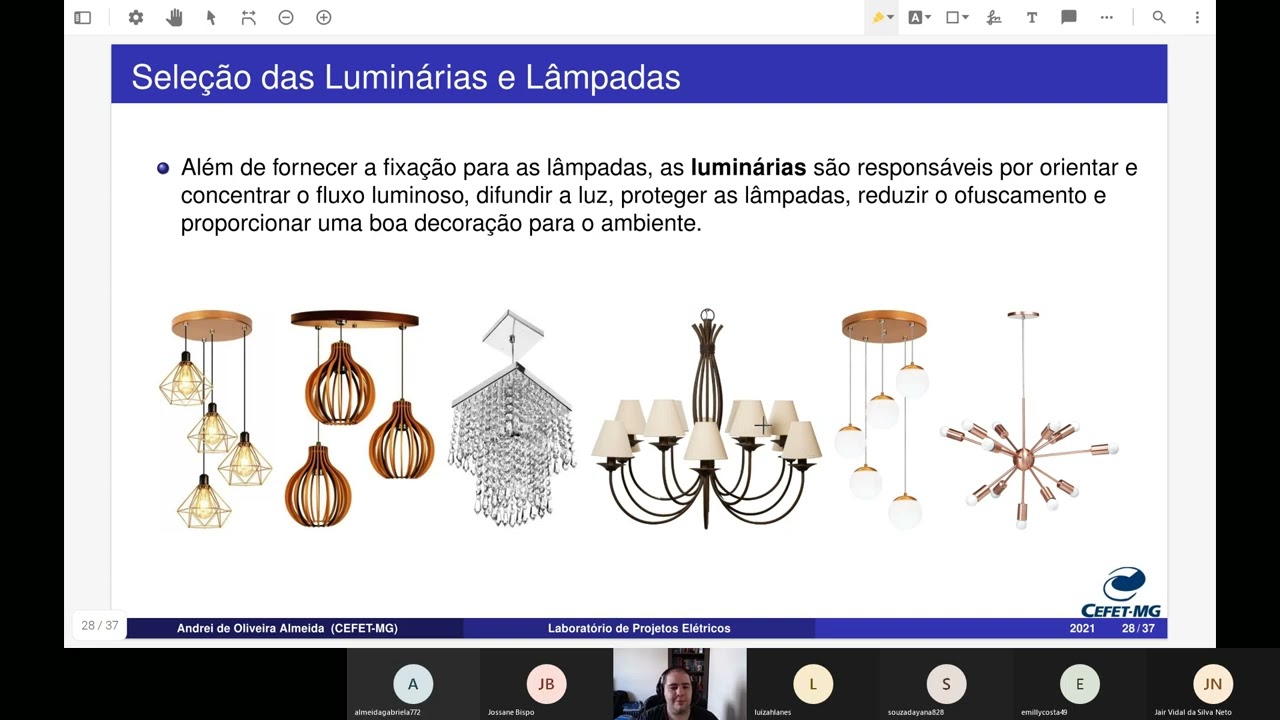This screenshot has width=1280, height=720.
Task: Select the yellow highlighter tool
Action: pos(878,17)
